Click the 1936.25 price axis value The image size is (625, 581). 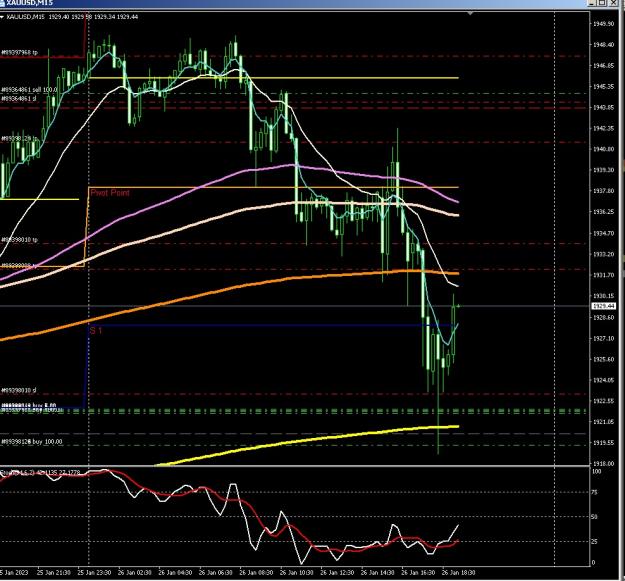coord(603,212)
